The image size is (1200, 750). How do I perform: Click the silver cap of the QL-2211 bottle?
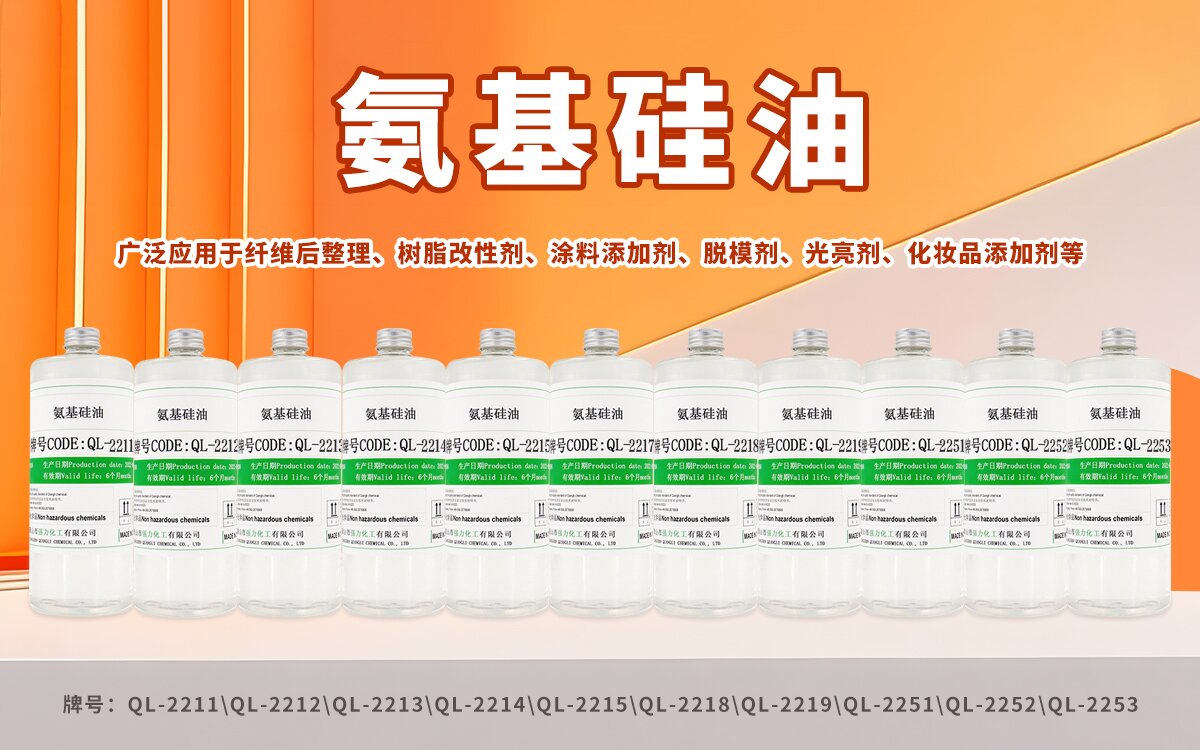[x=82, y=340]
